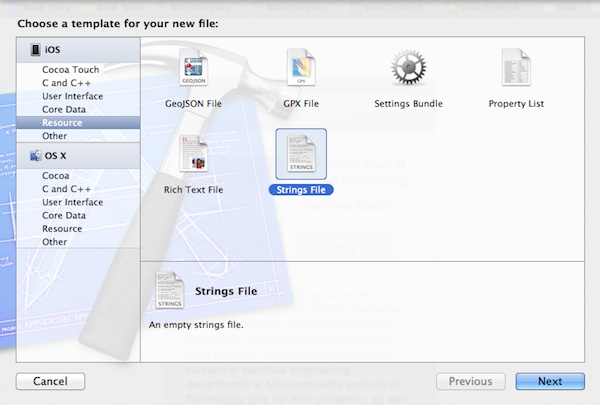This screenshot has width=600, height=405.
Task: Pick the Settings Bundle gear icon
Action: tap(408, 70)
